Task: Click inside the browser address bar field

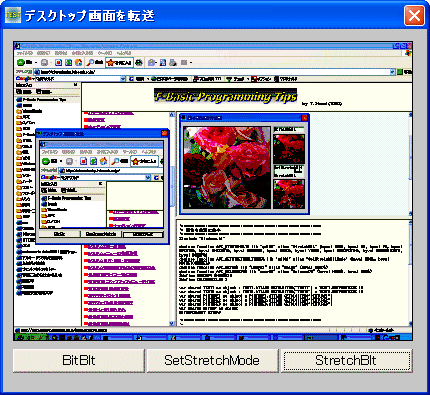Action: click(213, 72)
